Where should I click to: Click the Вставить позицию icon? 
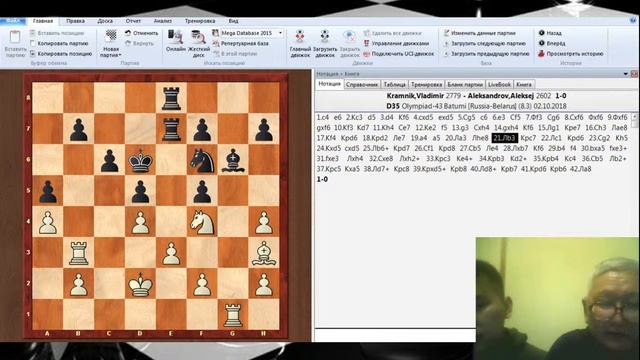[x=33, y=33]
